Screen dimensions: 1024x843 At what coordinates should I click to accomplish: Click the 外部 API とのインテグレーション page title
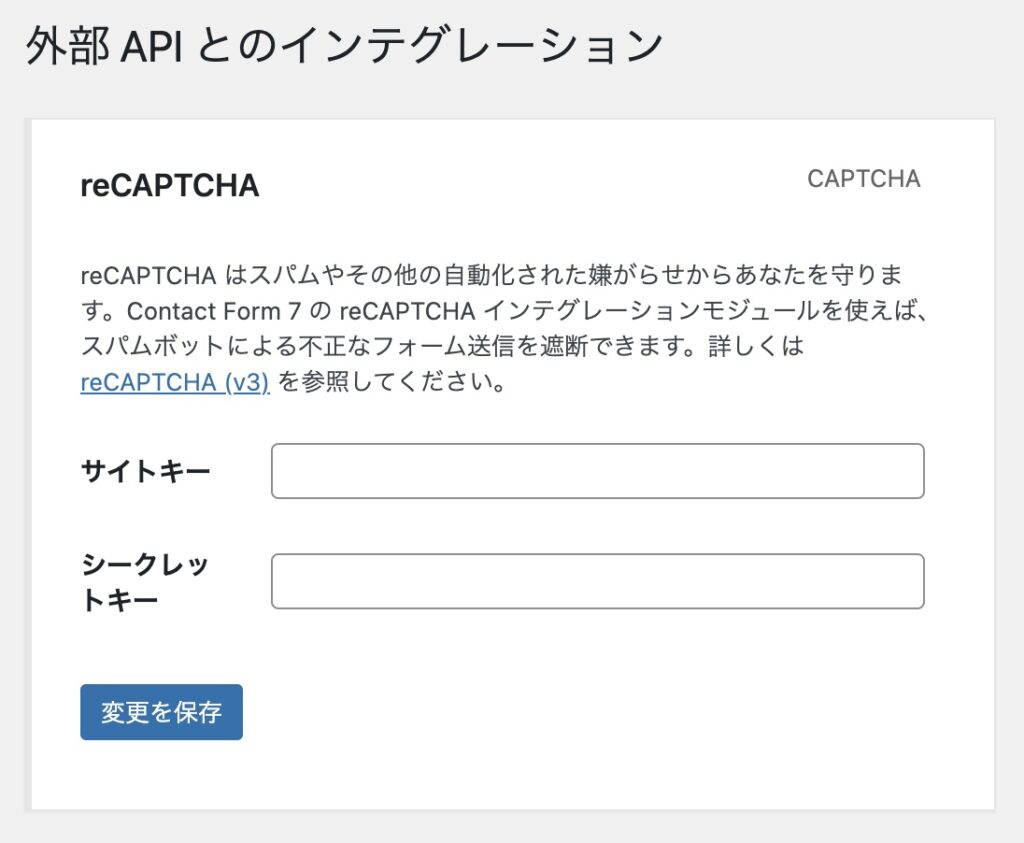pyautogui.click(x=344, y=47)
